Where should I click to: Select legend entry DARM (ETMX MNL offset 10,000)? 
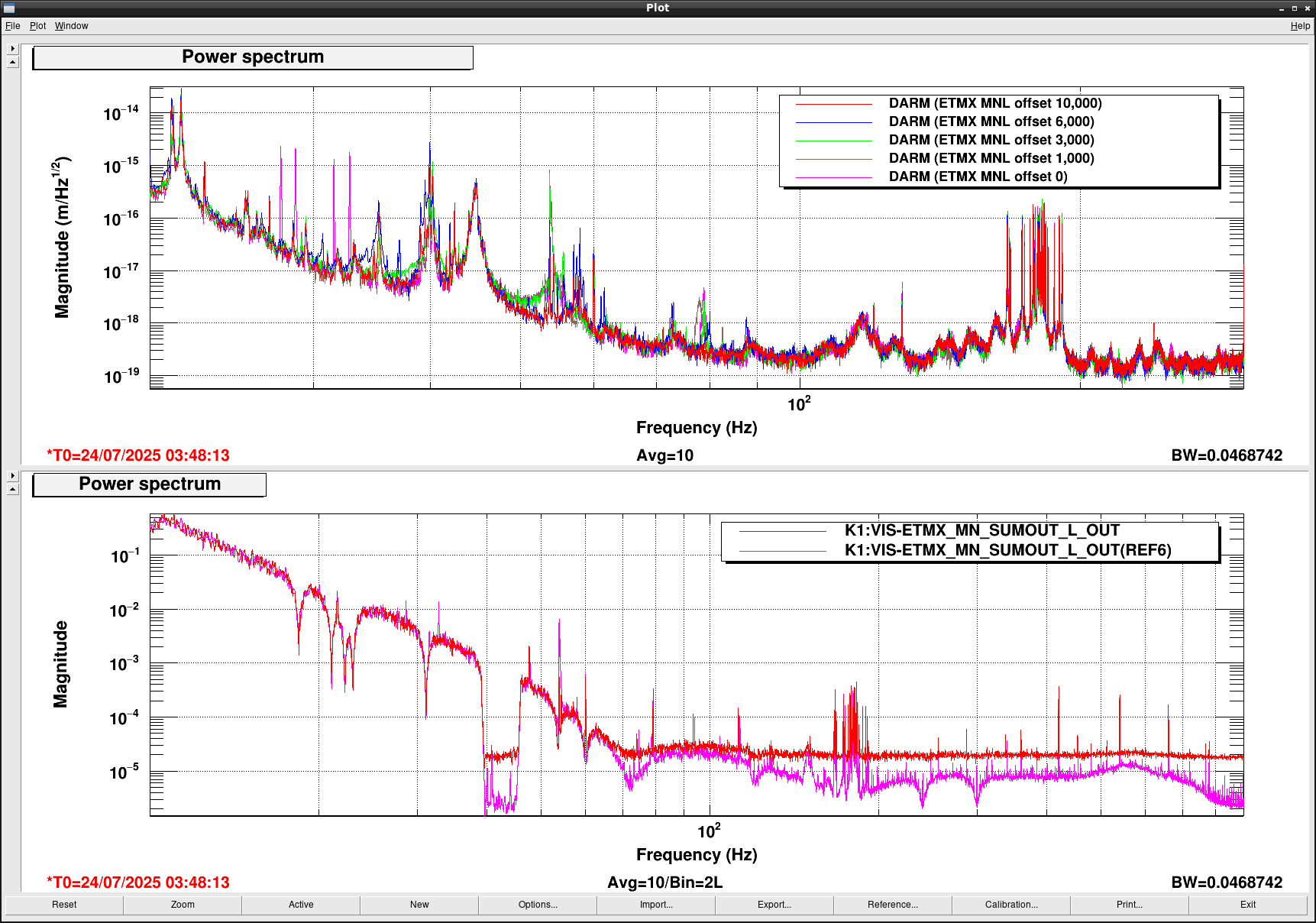coord(995,103)
